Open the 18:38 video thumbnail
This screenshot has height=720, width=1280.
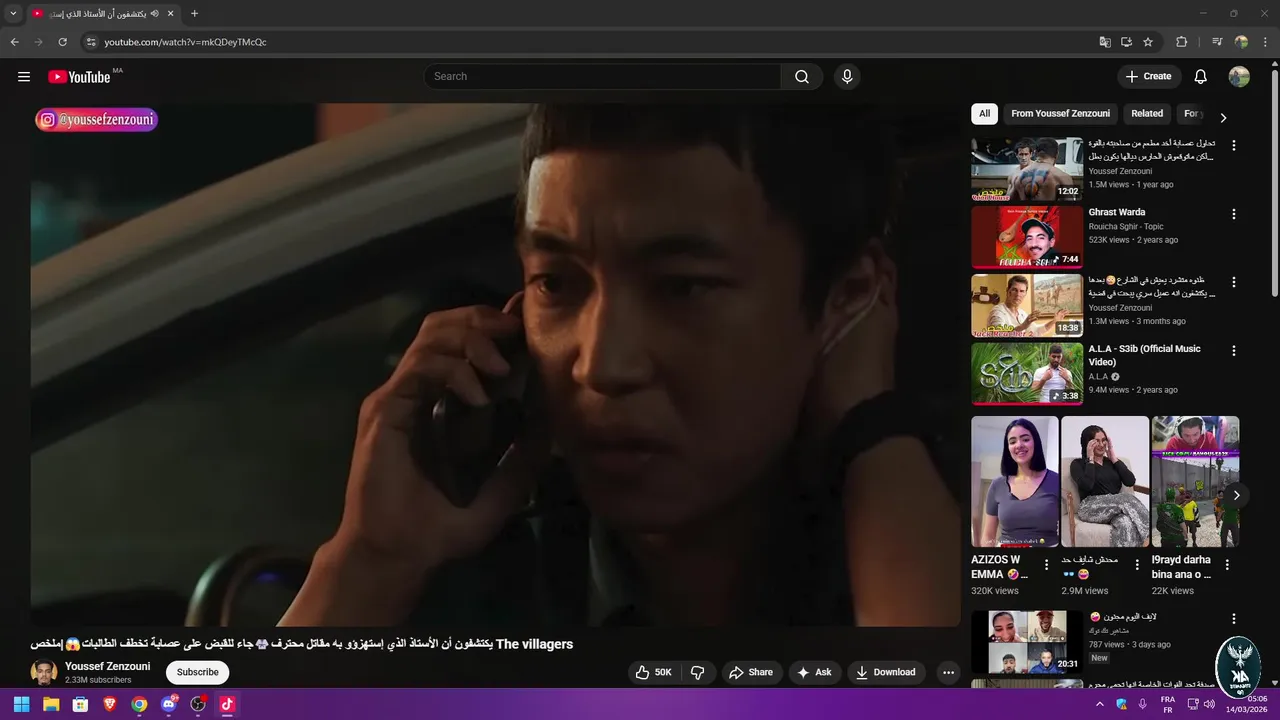point(1027,306)
